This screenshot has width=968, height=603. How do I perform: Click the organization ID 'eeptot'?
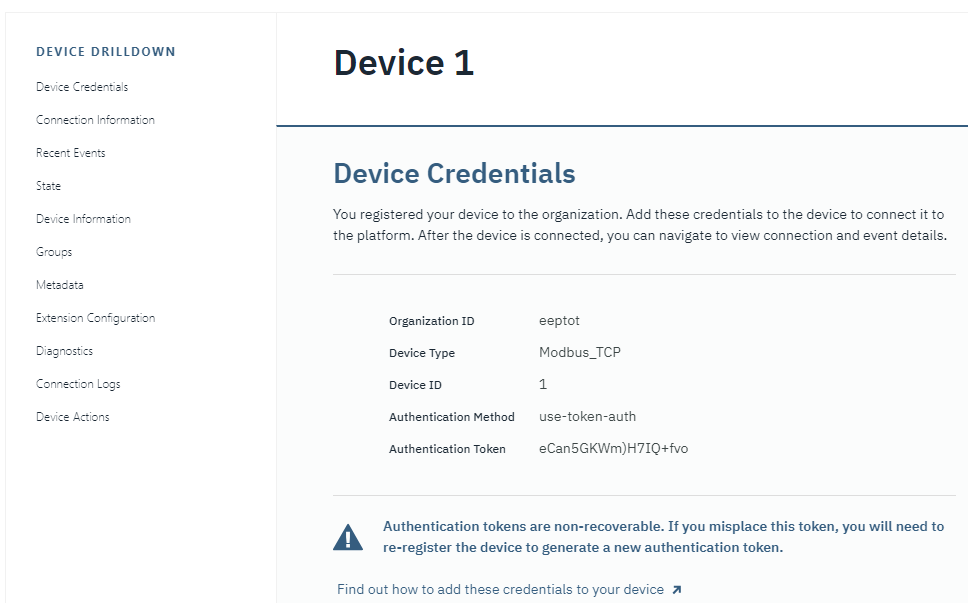point(557,320)
